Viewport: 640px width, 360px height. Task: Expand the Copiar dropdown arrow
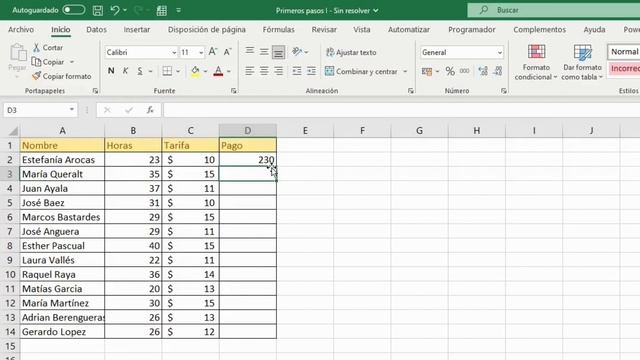72,62
